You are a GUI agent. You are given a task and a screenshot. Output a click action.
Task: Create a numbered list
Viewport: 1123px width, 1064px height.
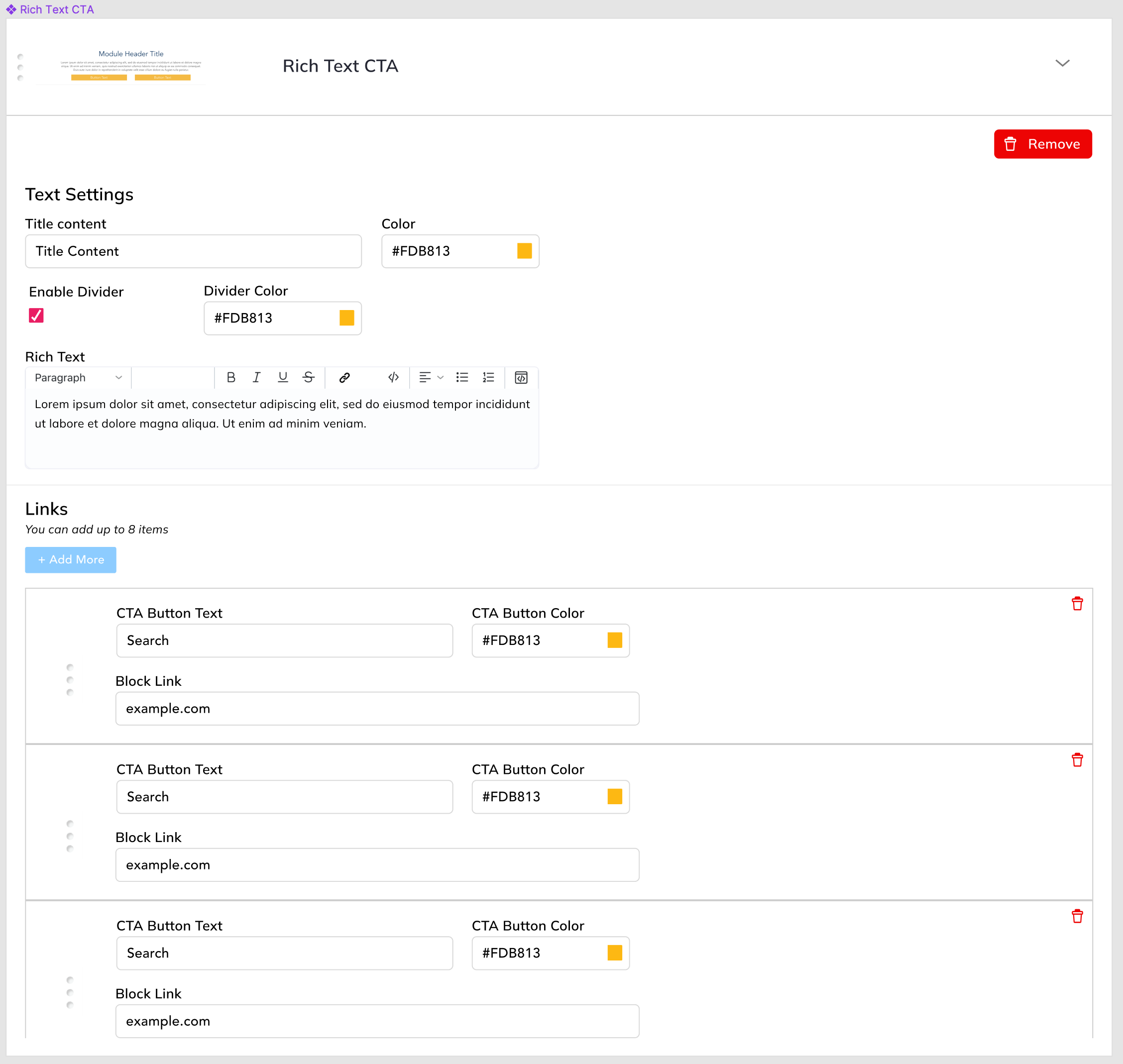tap(488, 378)
